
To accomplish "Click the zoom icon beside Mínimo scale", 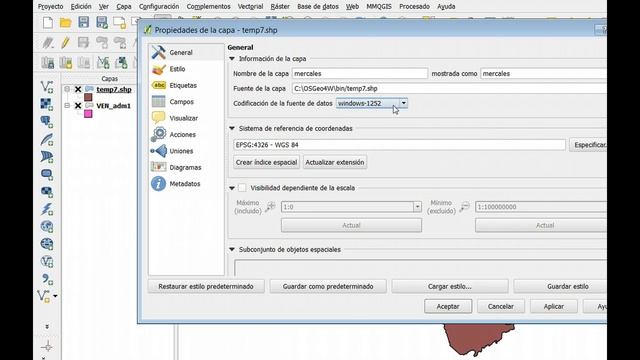I will click(x=464, y=207).
